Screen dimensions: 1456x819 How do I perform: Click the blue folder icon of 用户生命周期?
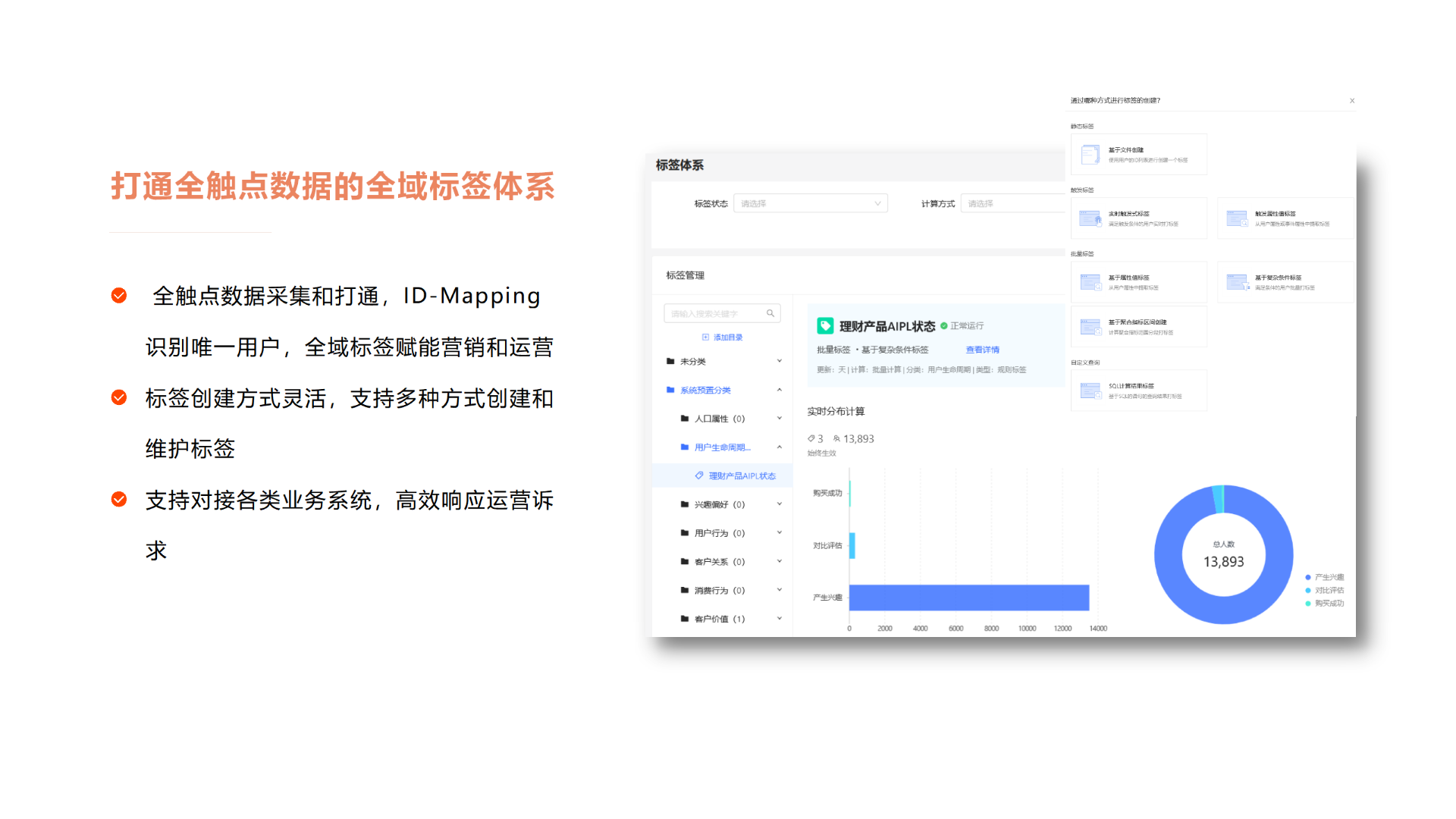coord(685,447)
